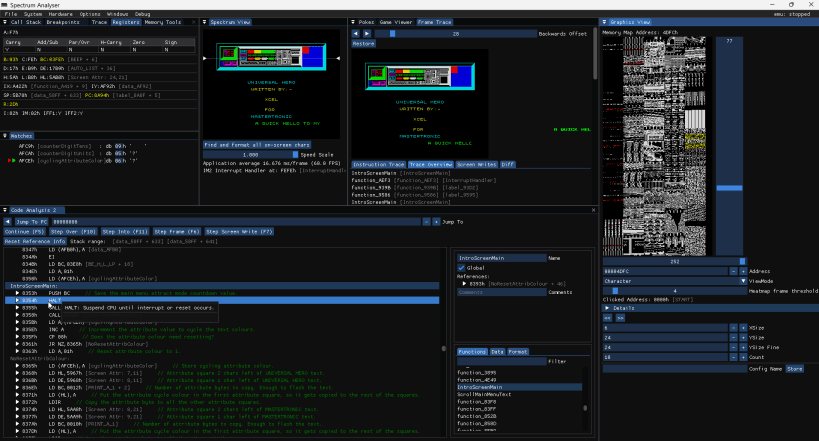Click Find and format all on-screen chars
Image resolution: width=819 pixels, height=441 pixels.
[257, 145]
